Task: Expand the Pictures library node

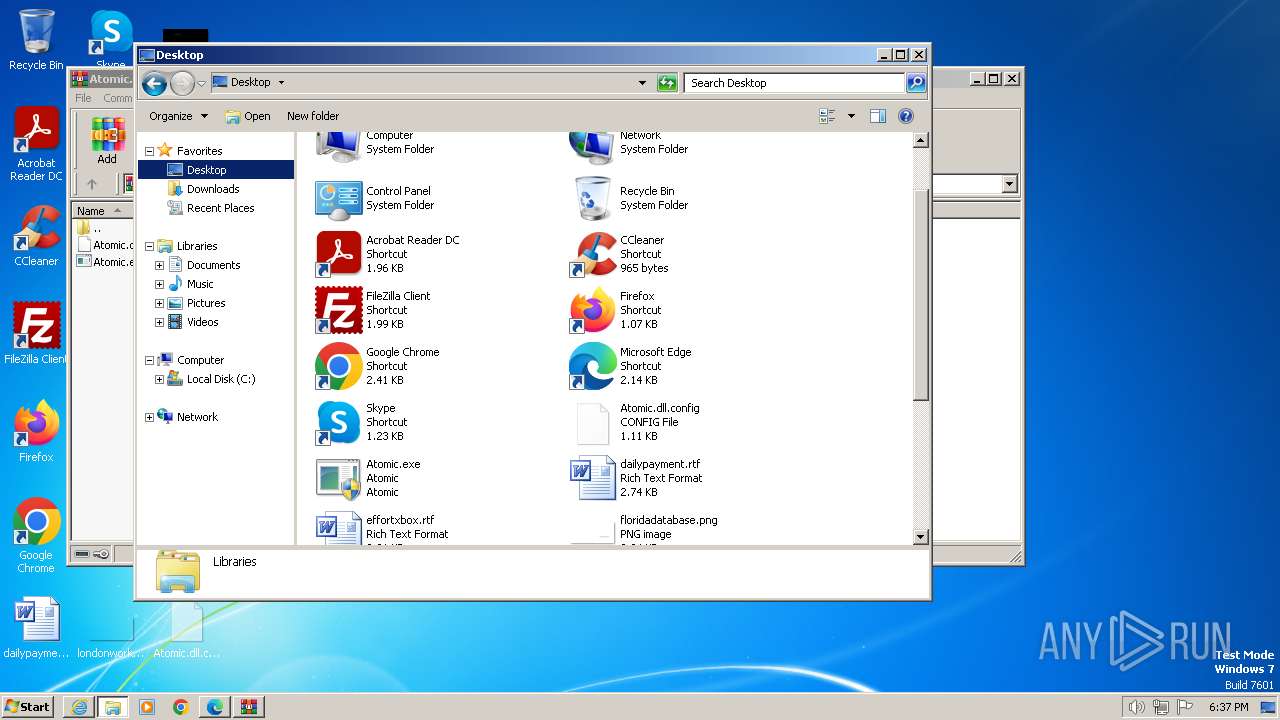Action: (x=159, y=303)
